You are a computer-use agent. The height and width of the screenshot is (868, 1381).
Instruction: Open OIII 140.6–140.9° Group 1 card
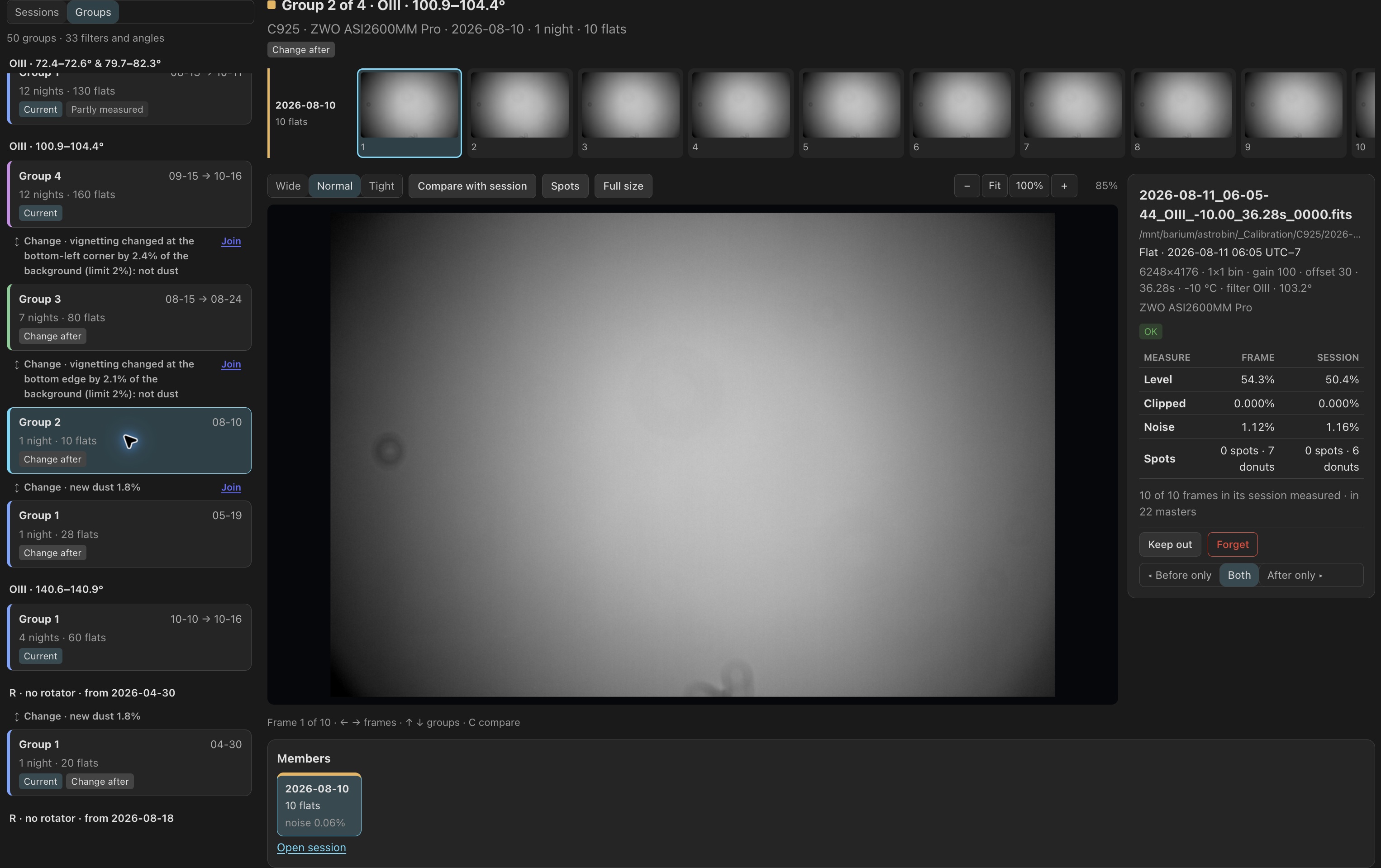click(129, 637)
